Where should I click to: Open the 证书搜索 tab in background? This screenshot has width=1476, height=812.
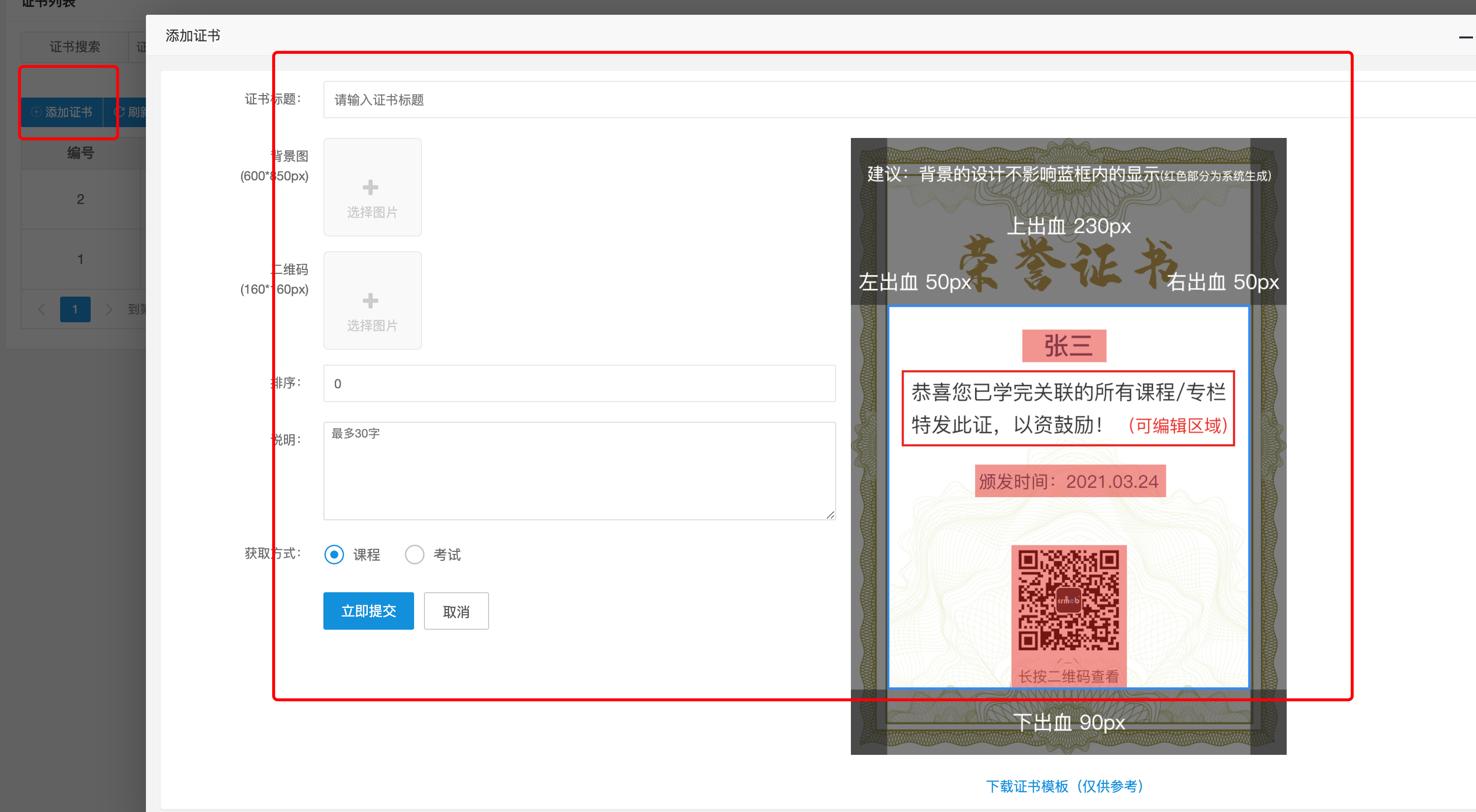click(74, 47)
